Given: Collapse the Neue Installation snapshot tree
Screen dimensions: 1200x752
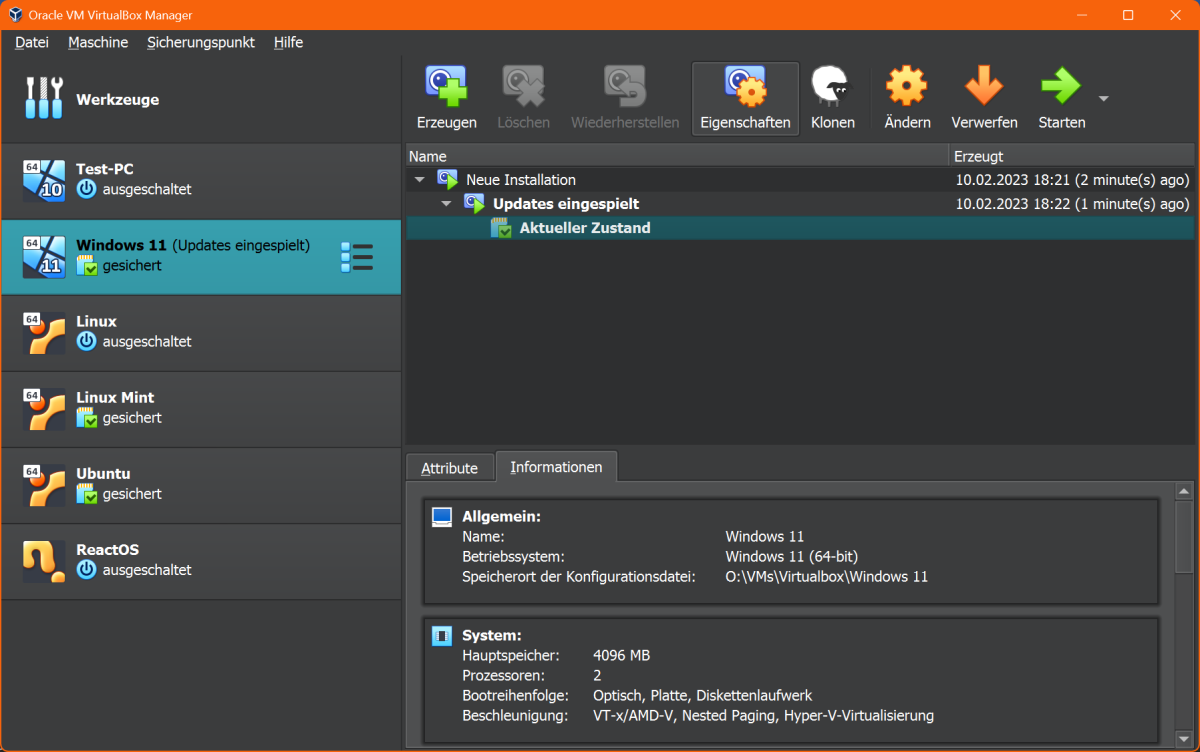Looking at the screenshot, I should coord(420,180).
